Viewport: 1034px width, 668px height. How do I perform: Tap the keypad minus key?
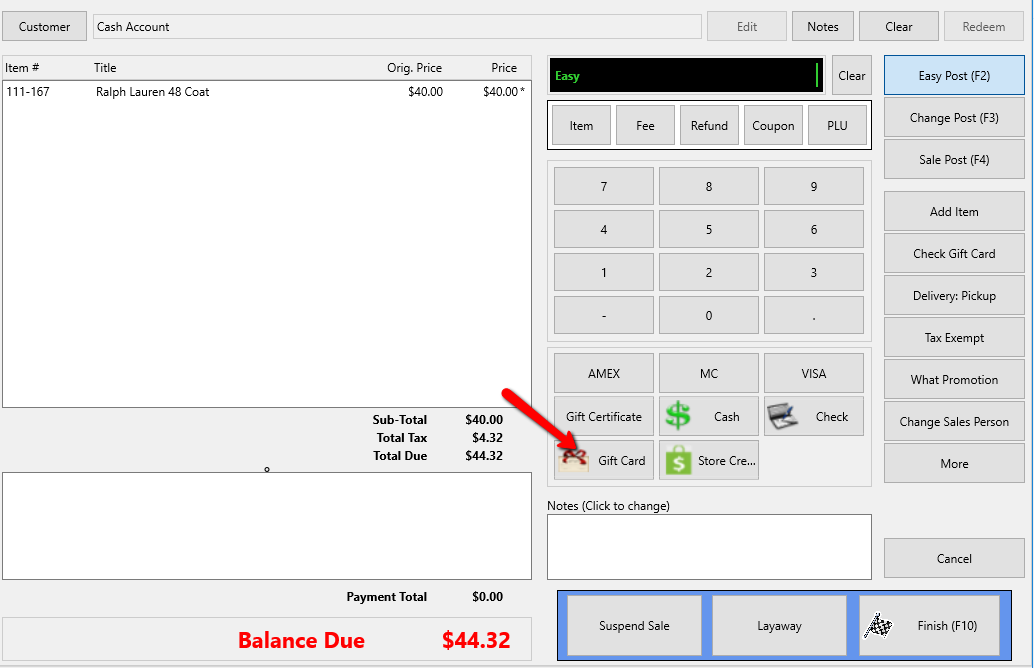[x=603, y=315]
